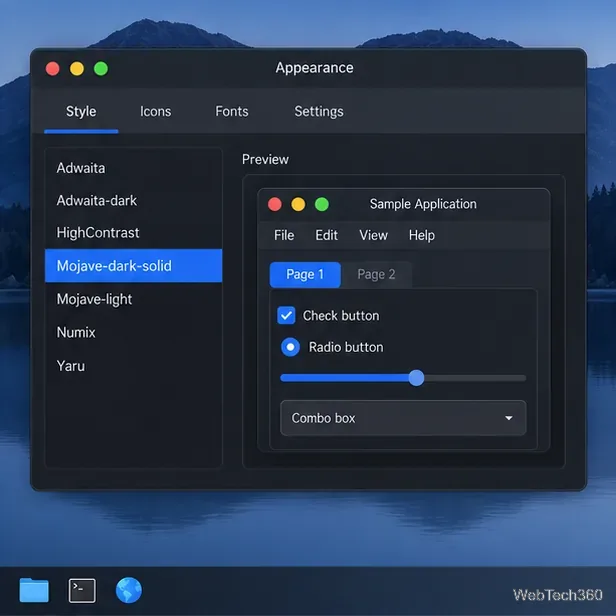Screen dimensions: 616x616
Task: Launch the terminal from the taskbar
Action: pyautogui.click(x=82, y=590)
